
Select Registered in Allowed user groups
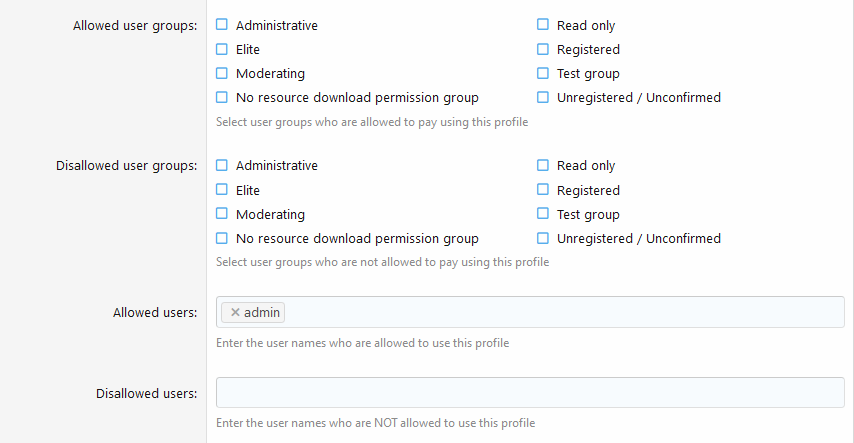pyautogui.click(x=543, y=49)
